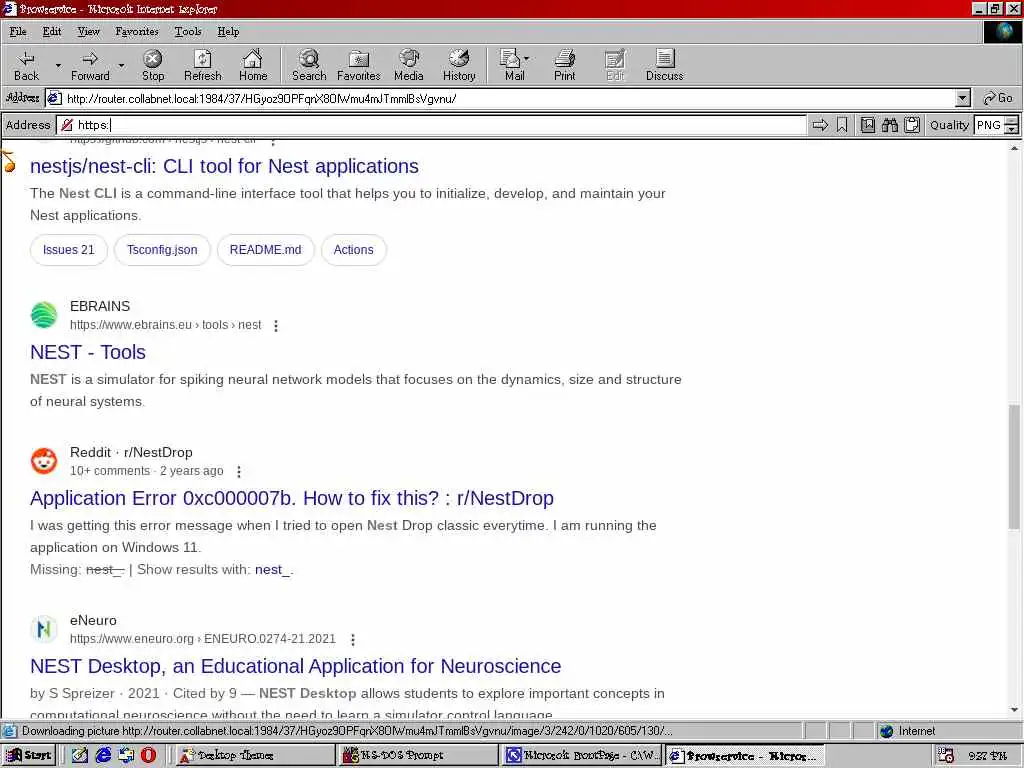Click the clipboard icon near Quality
This screenshot has height=768, width=1024.
tap(912, 125)
